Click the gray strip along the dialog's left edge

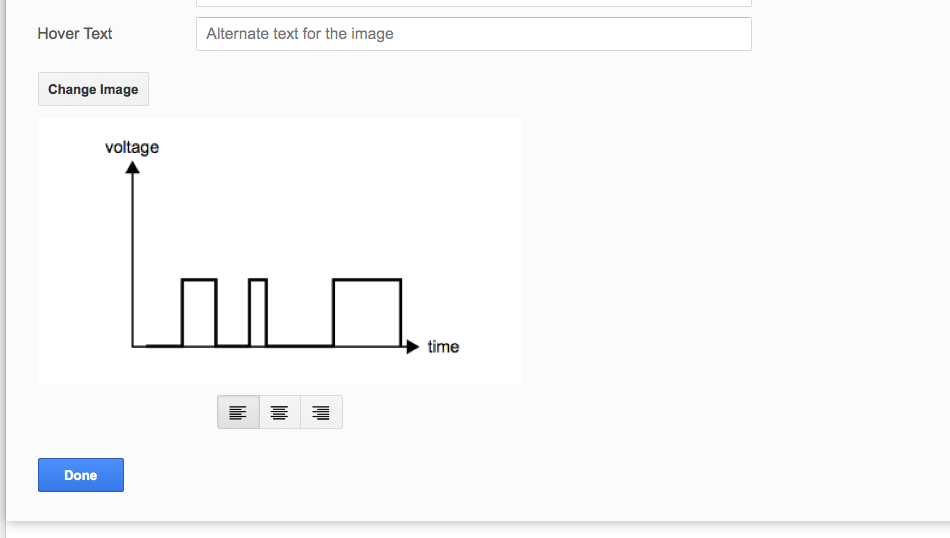click(x=2, y=261)
